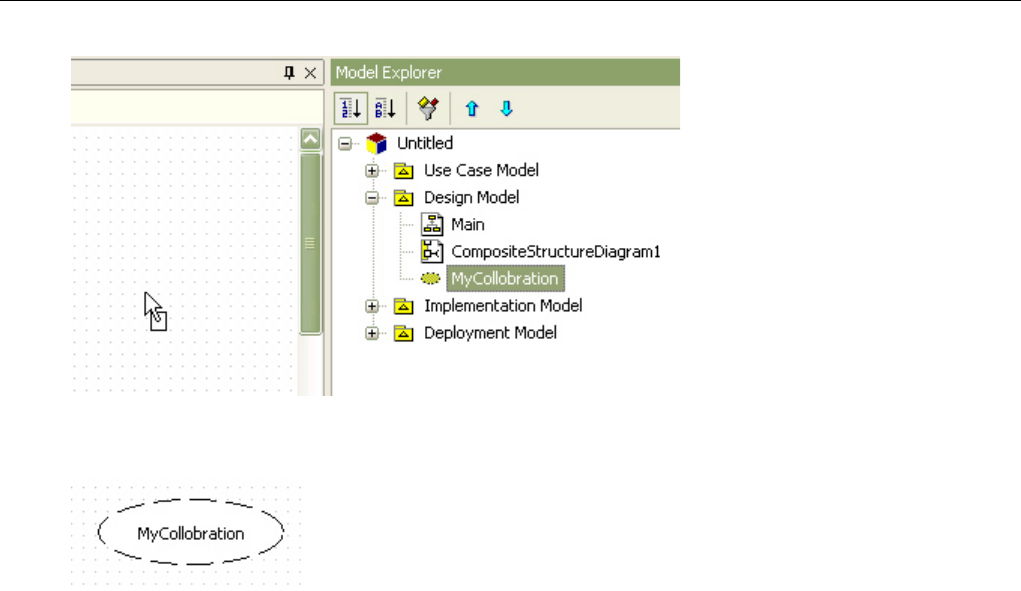1021x591 pixels.
Task: Close the left panel with the X
Action: click(x=311, y=73)
